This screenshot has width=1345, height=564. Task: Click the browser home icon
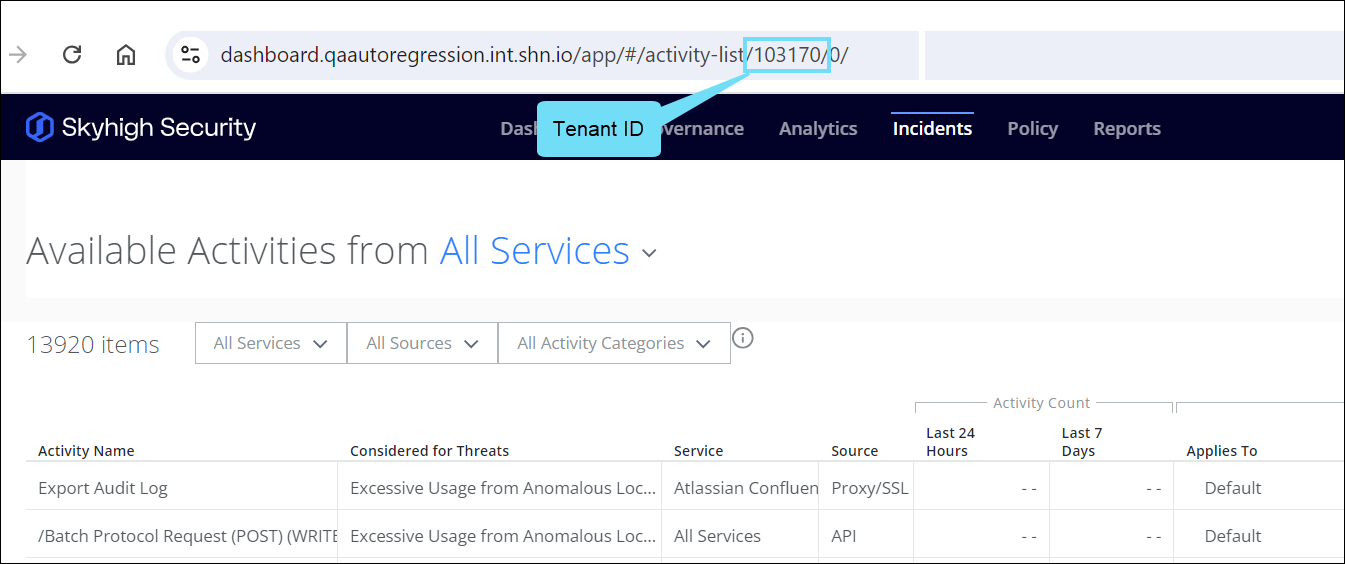coord(126,55)
